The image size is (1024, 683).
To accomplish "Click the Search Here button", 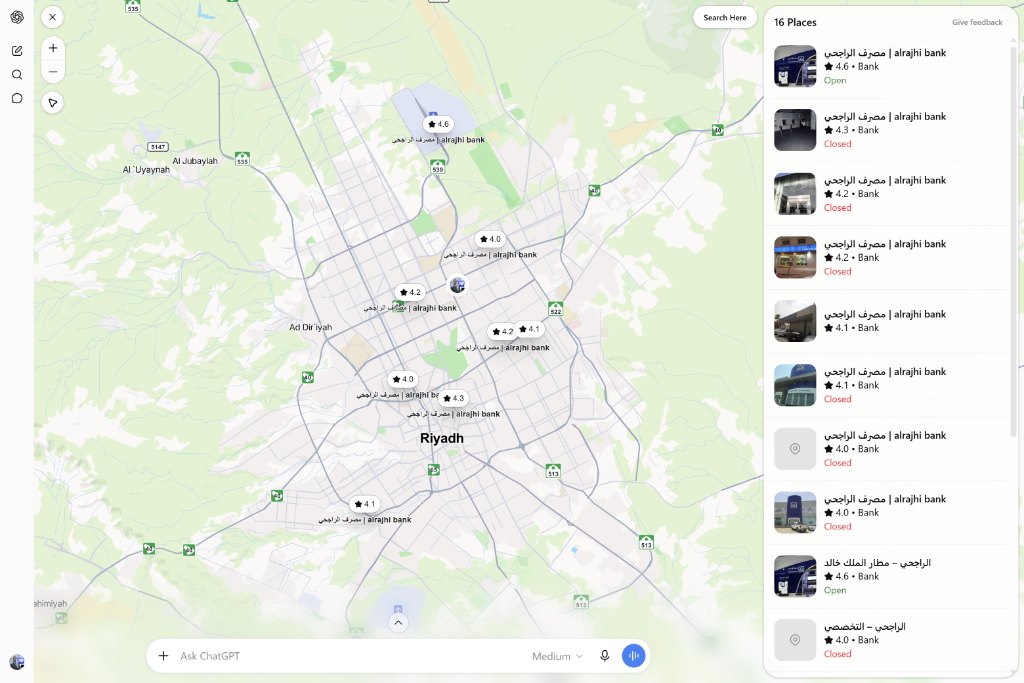I will 725,18.
